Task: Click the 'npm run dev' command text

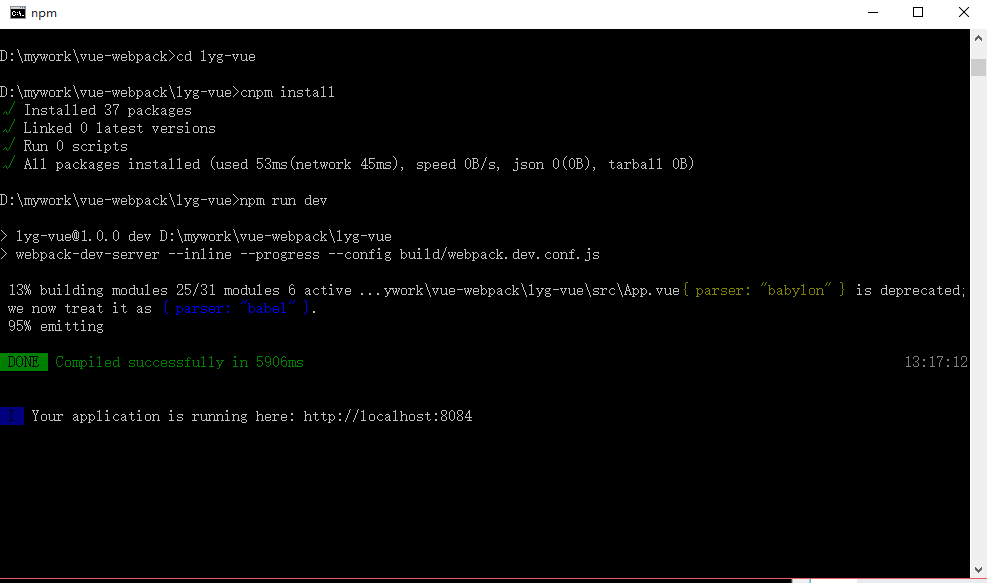Action: 283,200
